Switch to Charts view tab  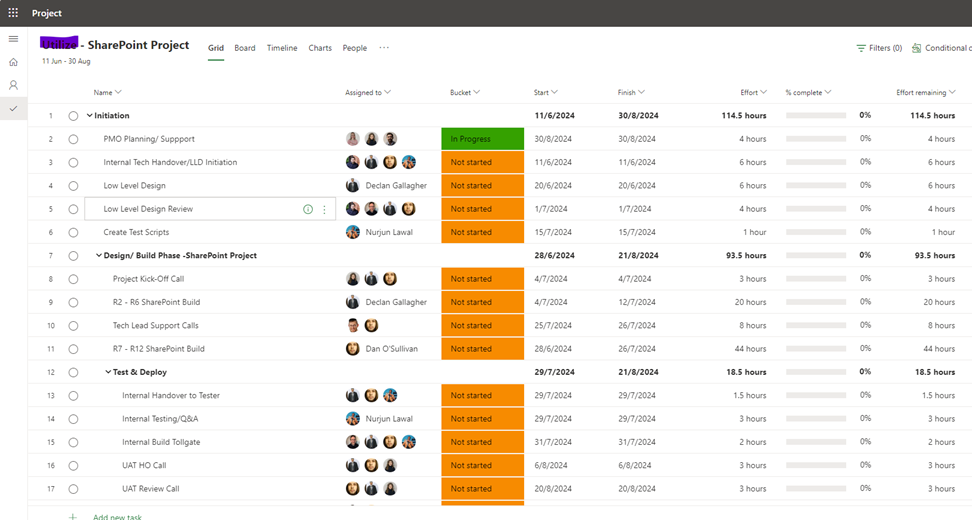point(320,48)
